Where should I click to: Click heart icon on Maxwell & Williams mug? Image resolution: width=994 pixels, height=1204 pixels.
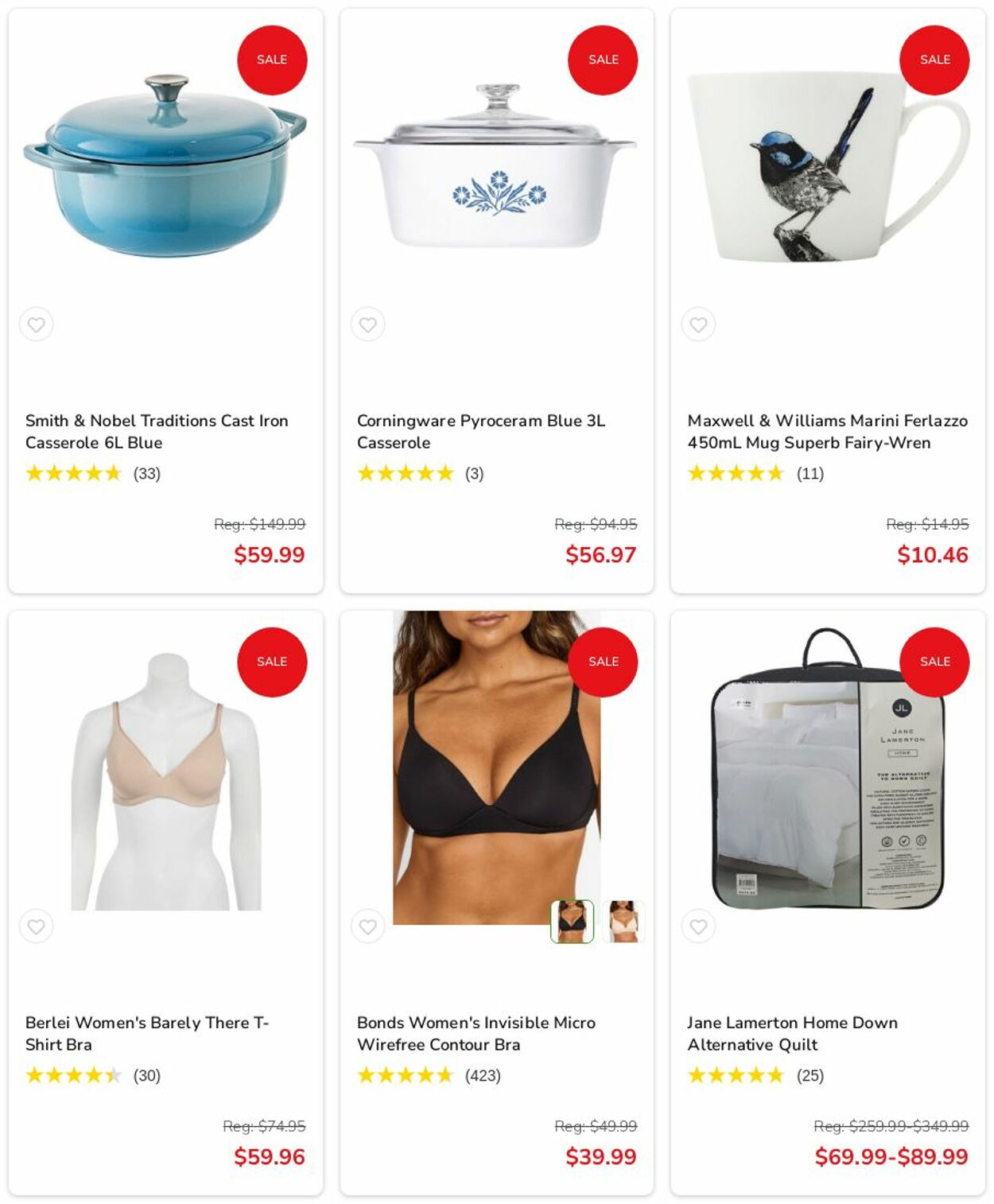click(x=698, y=324)
